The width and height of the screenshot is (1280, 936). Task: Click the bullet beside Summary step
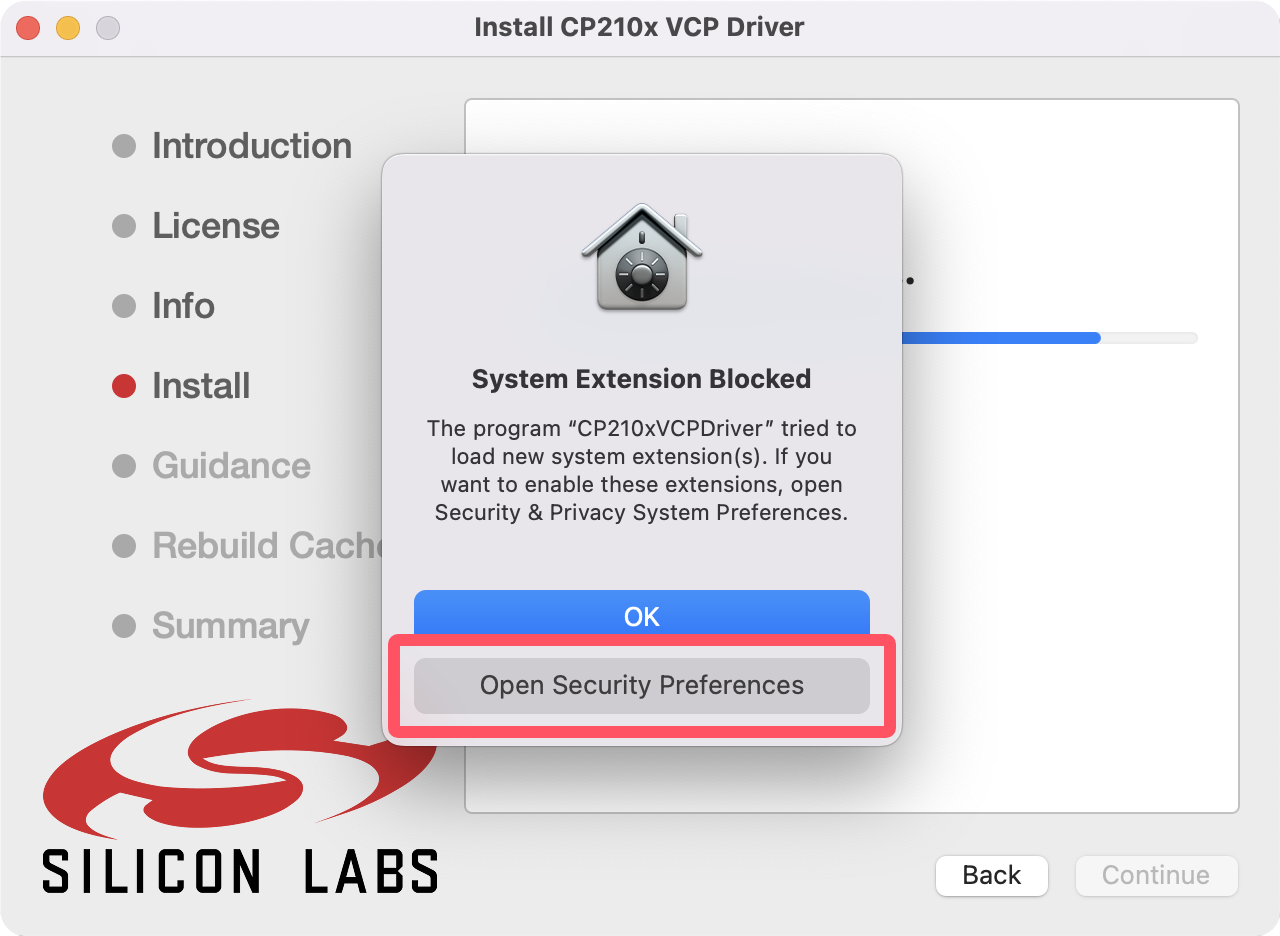point(124,626)
